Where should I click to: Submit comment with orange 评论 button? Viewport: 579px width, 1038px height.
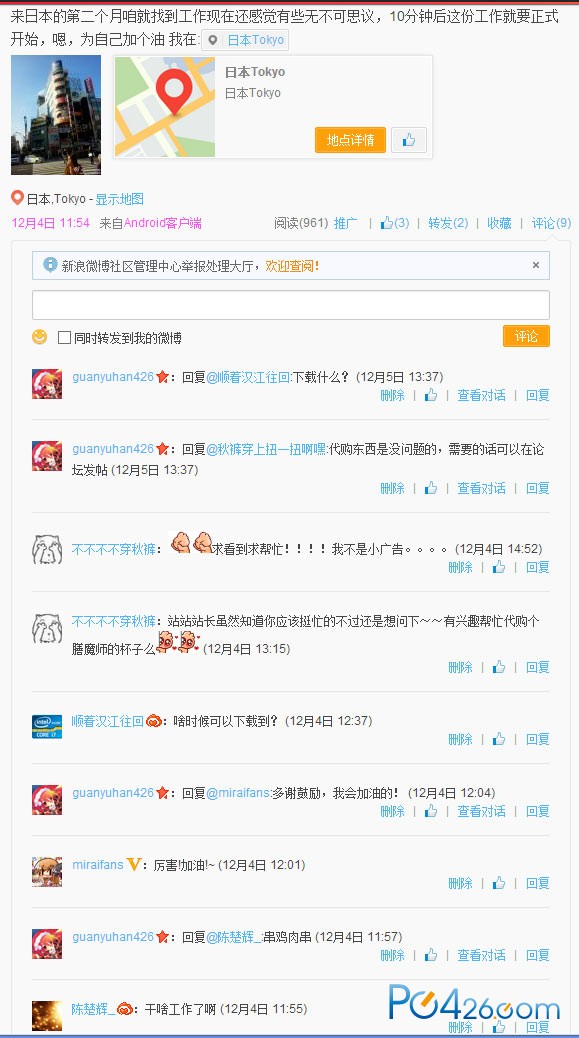(526, 336)
